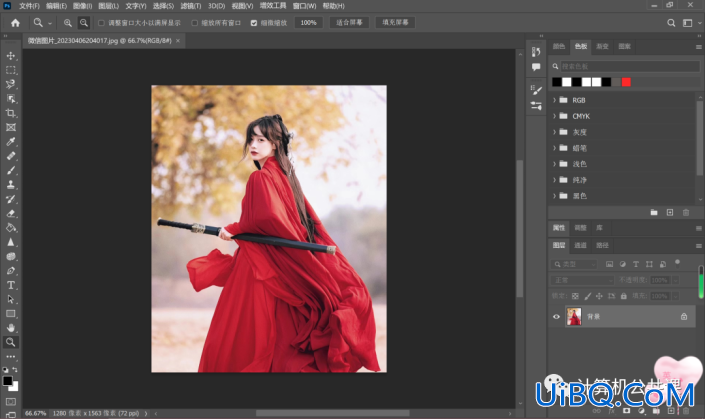
Task: Pick the red recent swatch
Action: (x=626, y=82)
